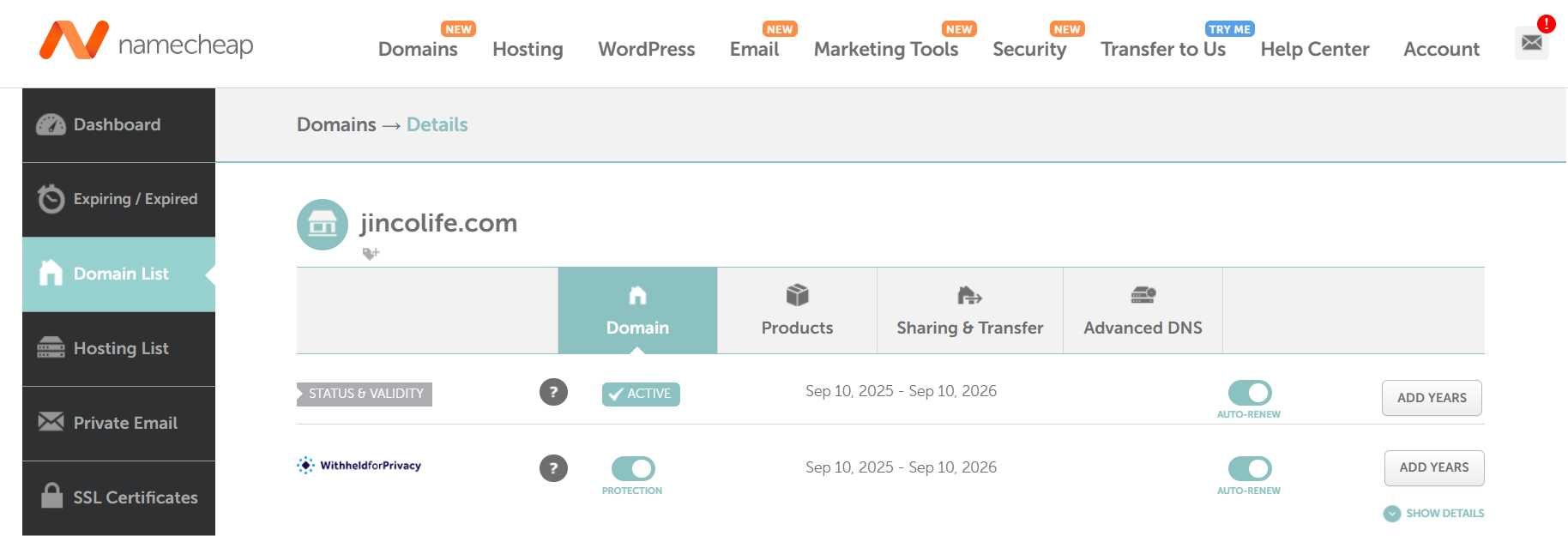Open SSL Certificates in sidebar
This screenshot has width=1568, height=536.
click(x=118, y=498)
